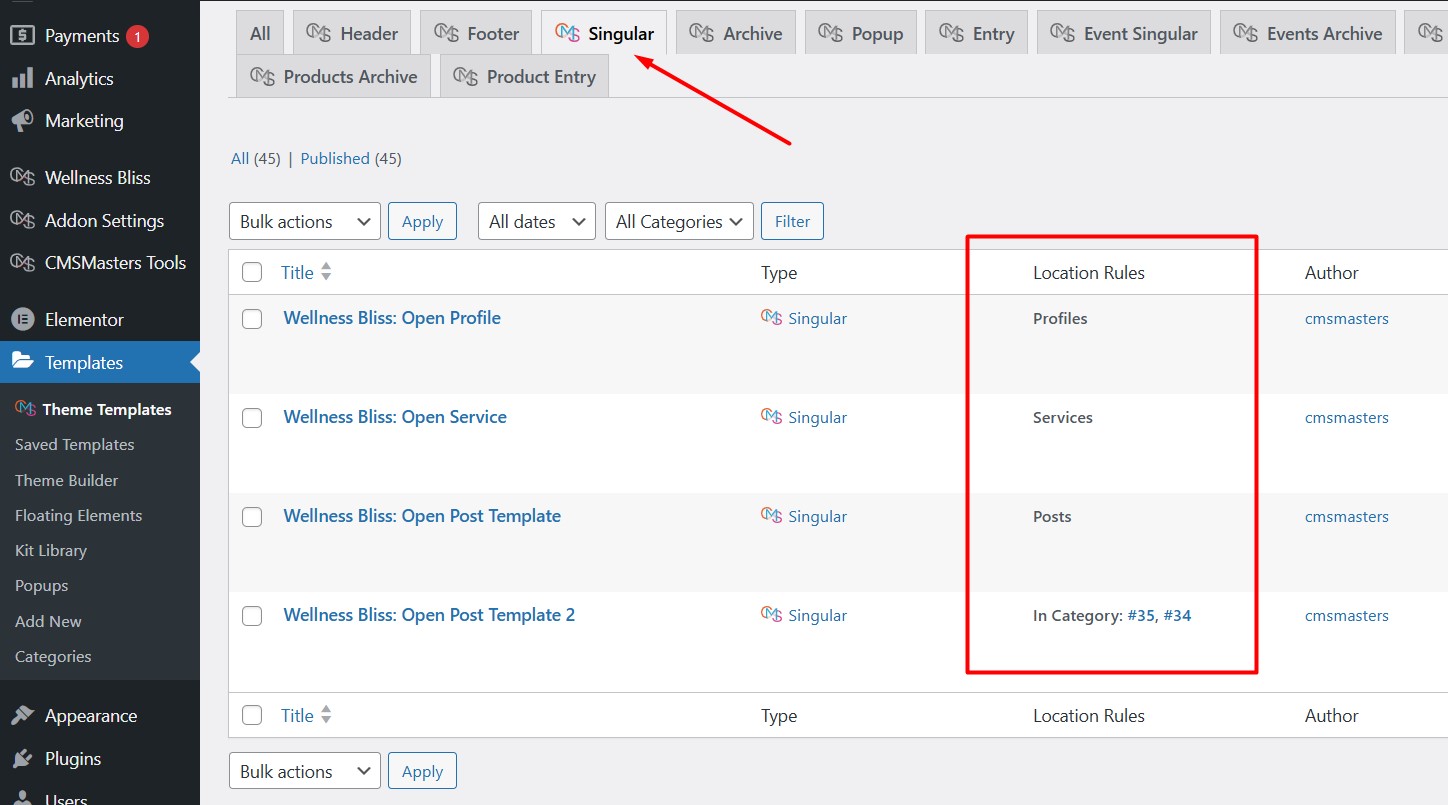This screenshot has height=805, width=1448.
Task: Click the bottom Apply button
Action: click(422, 771)
